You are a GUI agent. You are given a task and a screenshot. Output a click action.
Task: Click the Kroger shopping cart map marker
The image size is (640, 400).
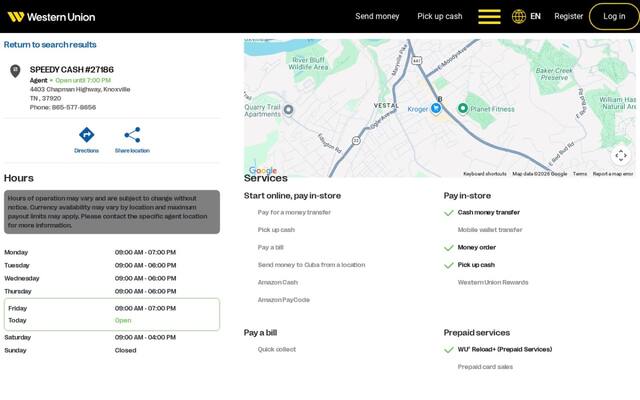436,108
